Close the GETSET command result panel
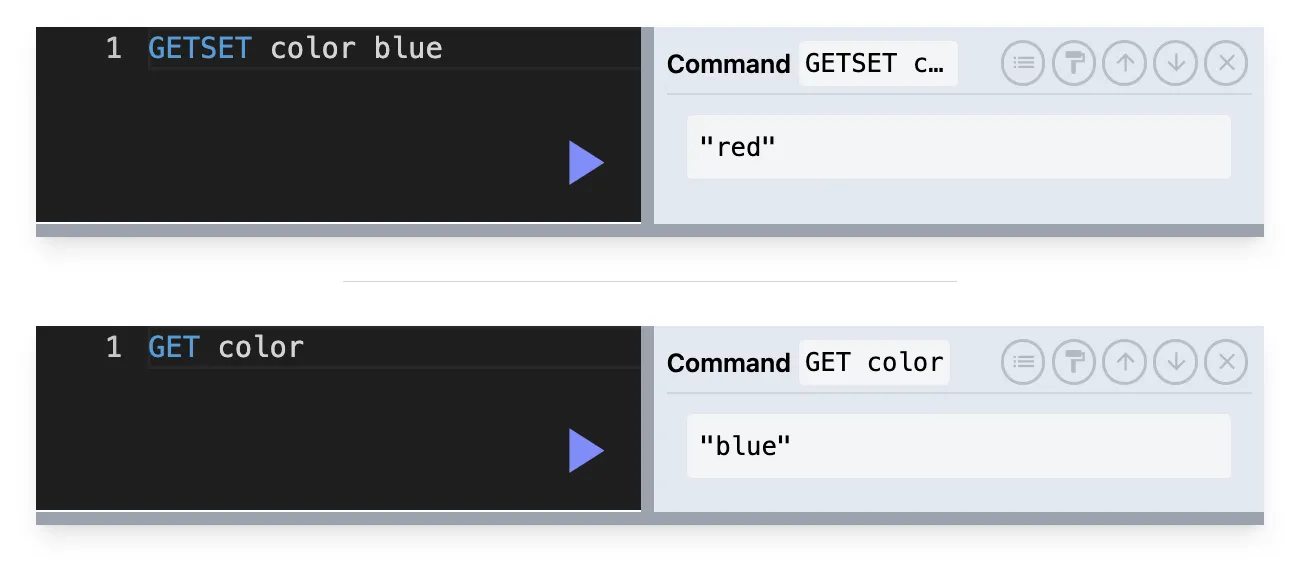Screen dimensions: 1308x564 click(x=1227, y=64)
